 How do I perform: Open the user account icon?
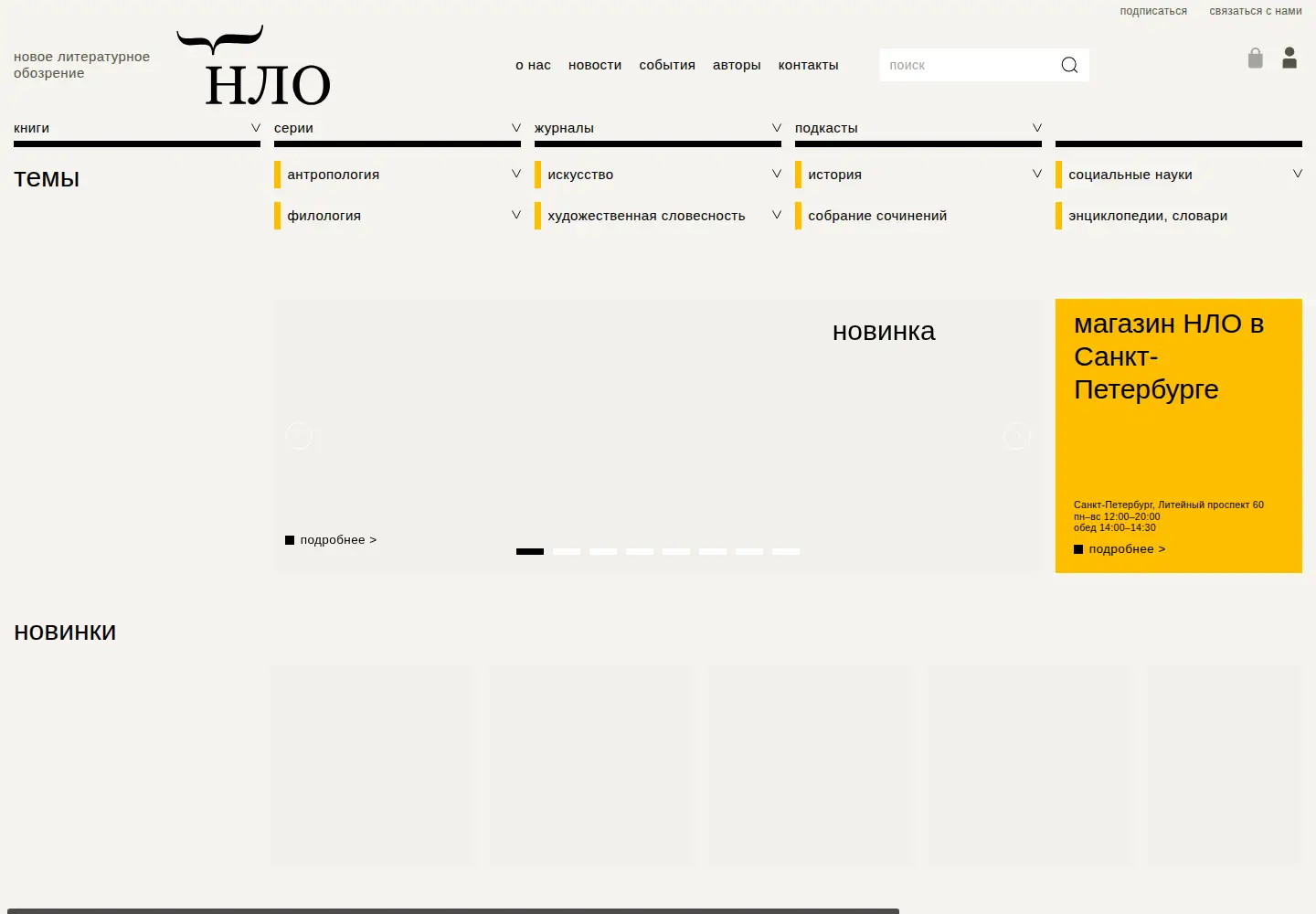click(1289, 58)
